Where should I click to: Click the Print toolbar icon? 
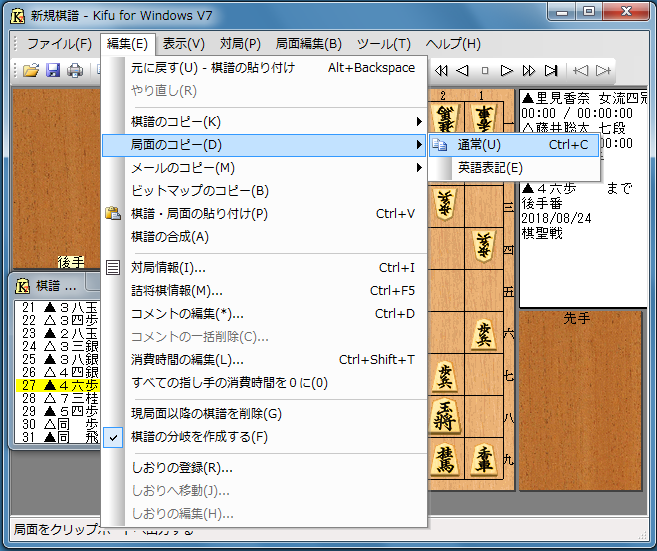pos(75,71)
